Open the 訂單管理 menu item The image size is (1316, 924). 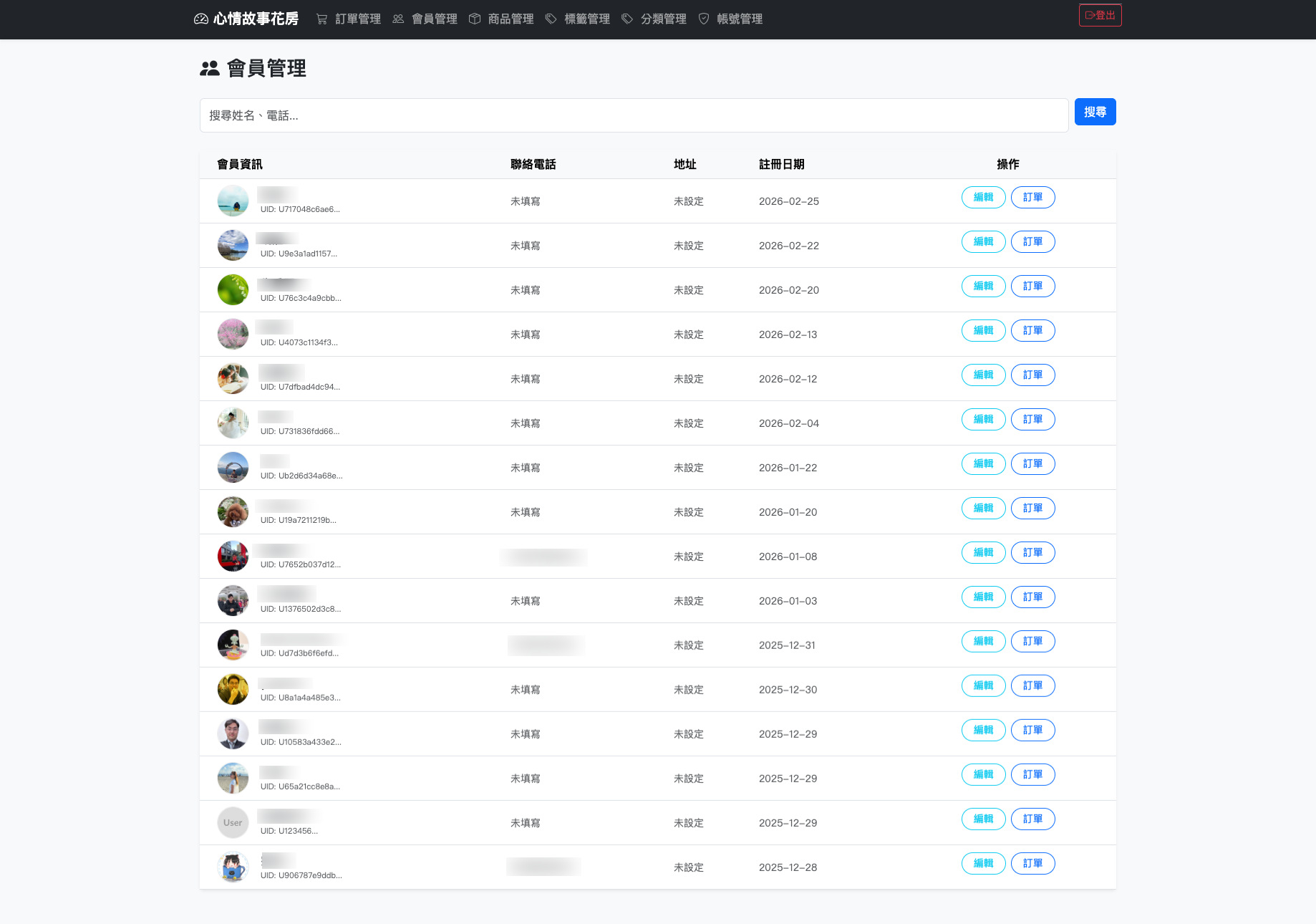click(x=358, y=19)
